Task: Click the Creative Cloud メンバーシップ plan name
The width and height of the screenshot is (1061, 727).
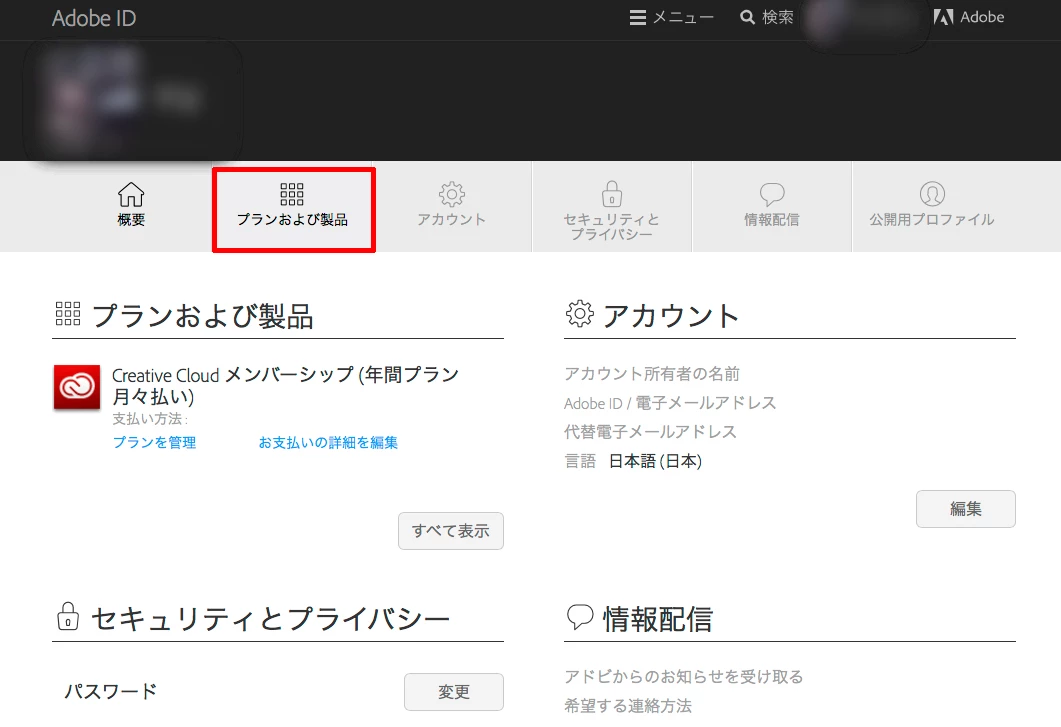Action: click(x=285, y=385)
